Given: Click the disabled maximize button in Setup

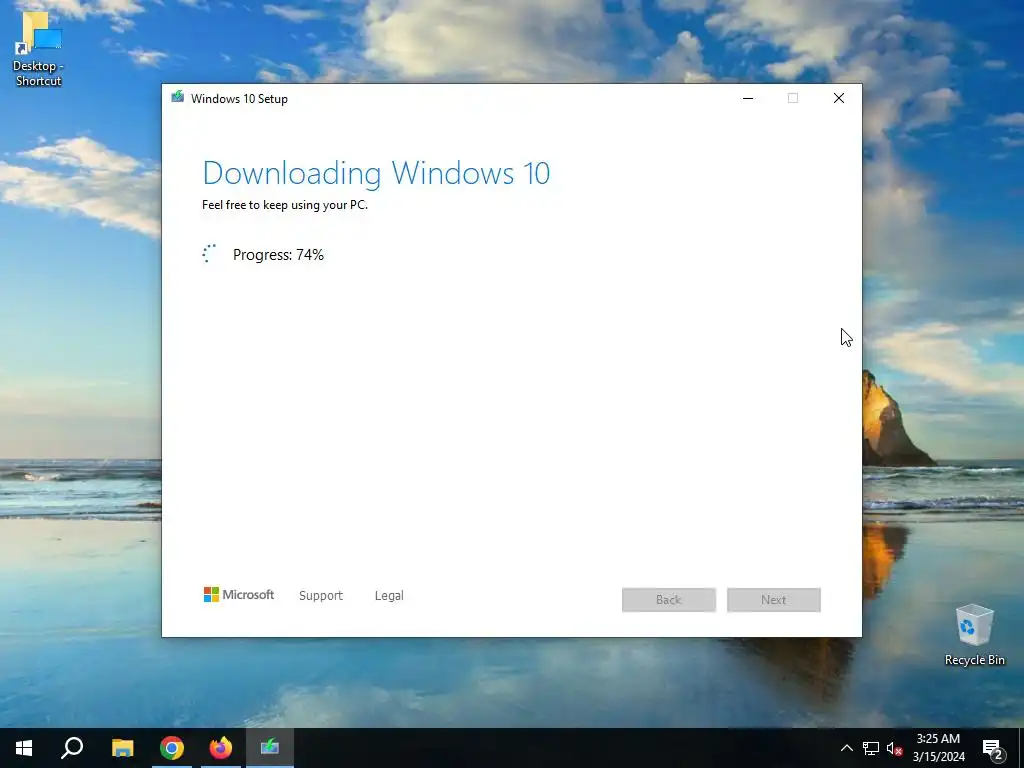Looking at the screenshot, I should [793, 98].
